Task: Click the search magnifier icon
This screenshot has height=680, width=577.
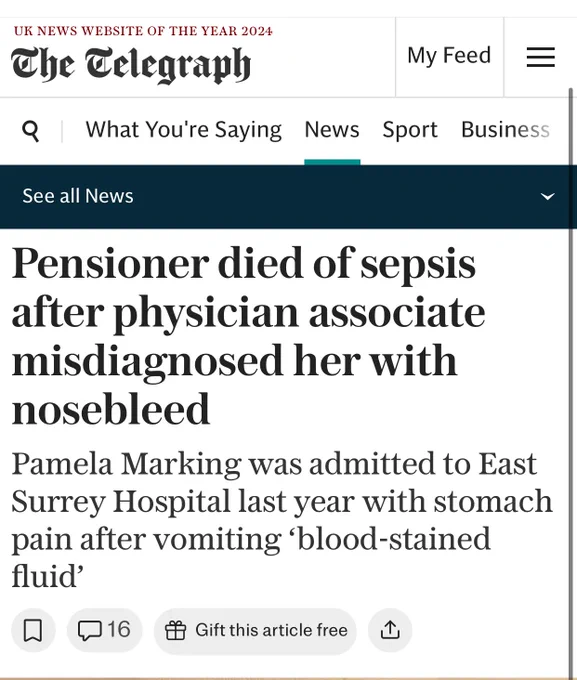Action: pos(30,131)
